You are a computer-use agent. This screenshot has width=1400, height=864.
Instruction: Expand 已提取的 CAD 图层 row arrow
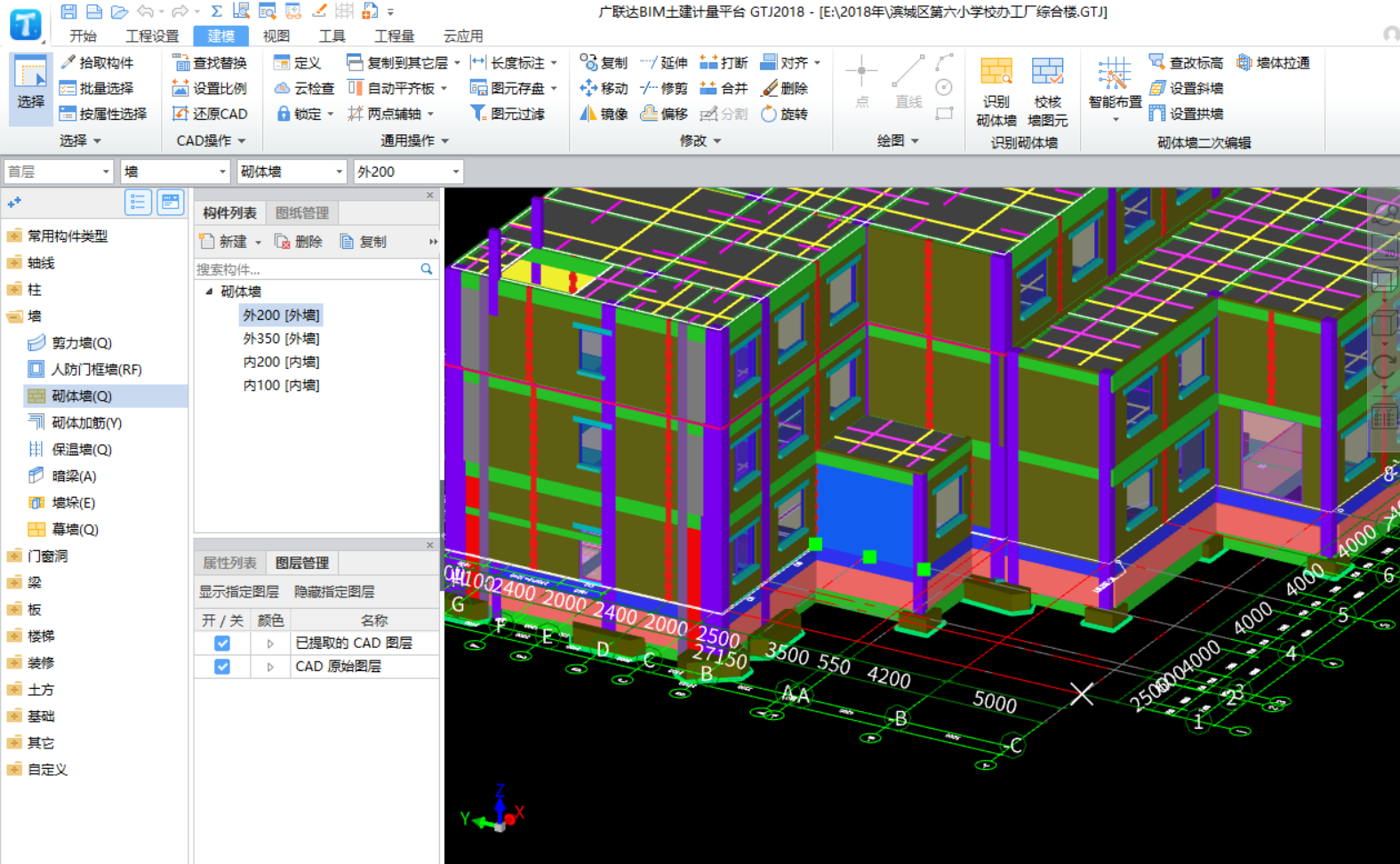[270, 643]
